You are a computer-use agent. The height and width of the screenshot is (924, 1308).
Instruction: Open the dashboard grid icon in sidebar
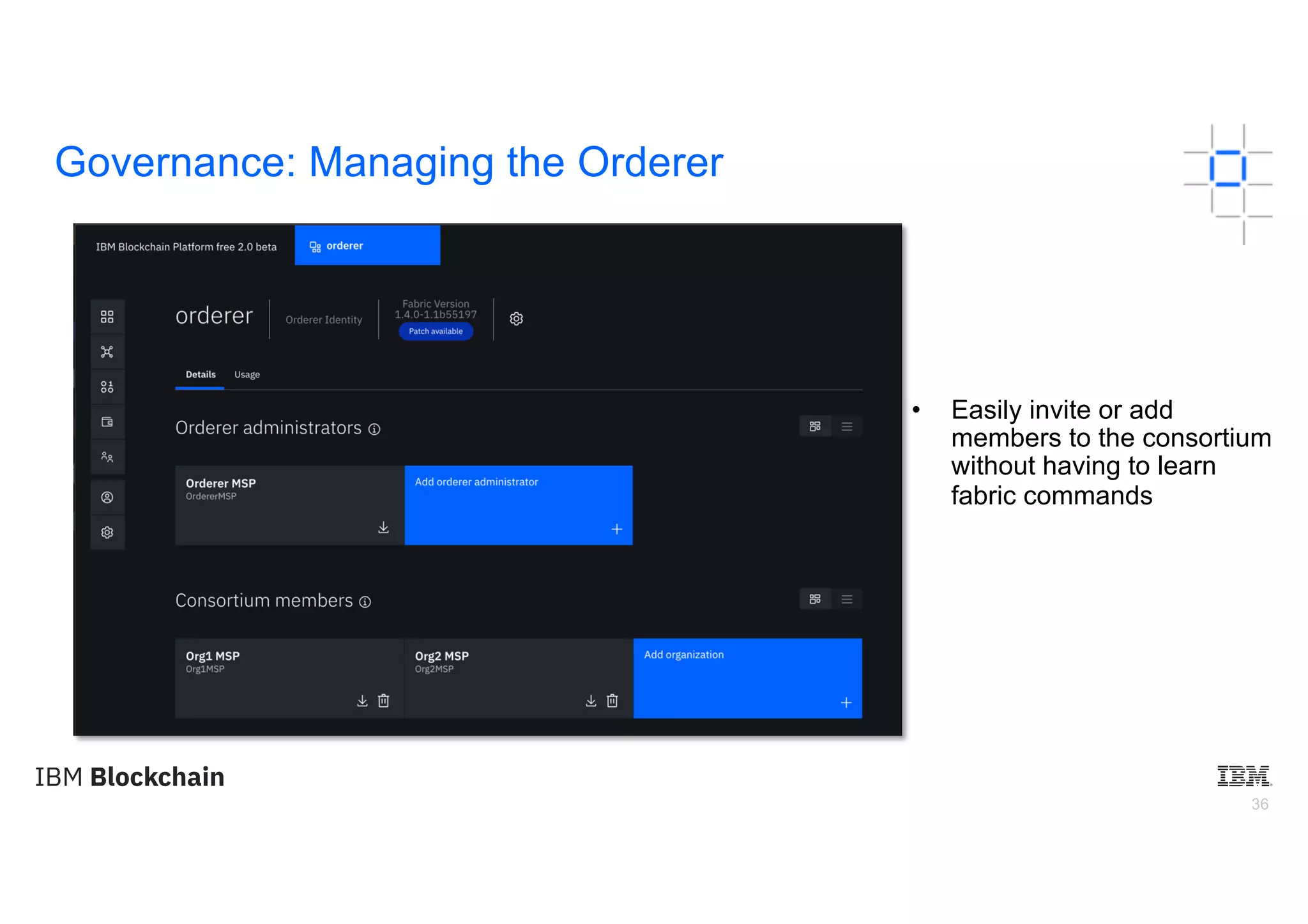point(107,317)
